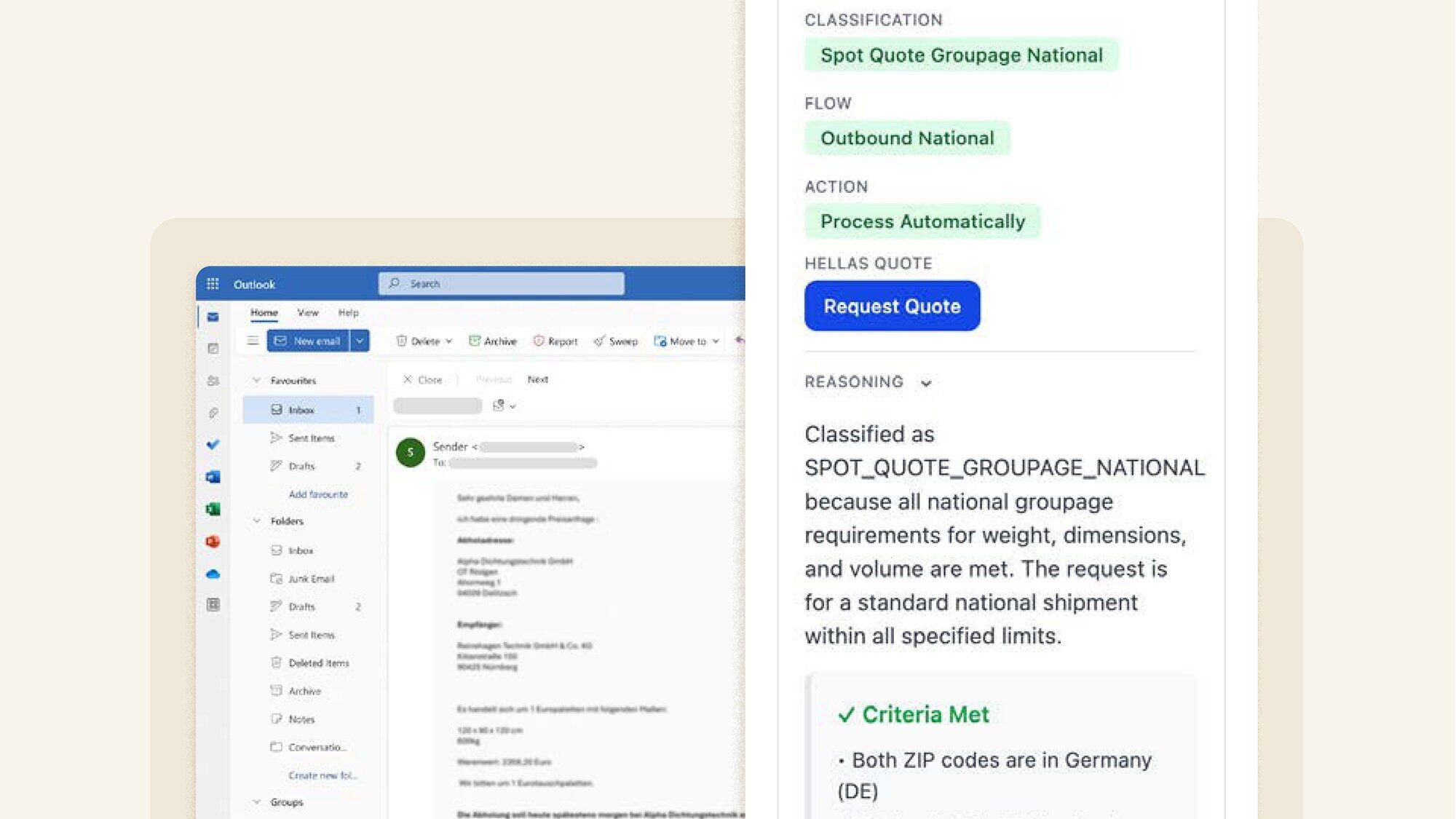Launch the Word app from sidebar
This screenshot has width=1456, height=819.
click(x=213, y=477)
